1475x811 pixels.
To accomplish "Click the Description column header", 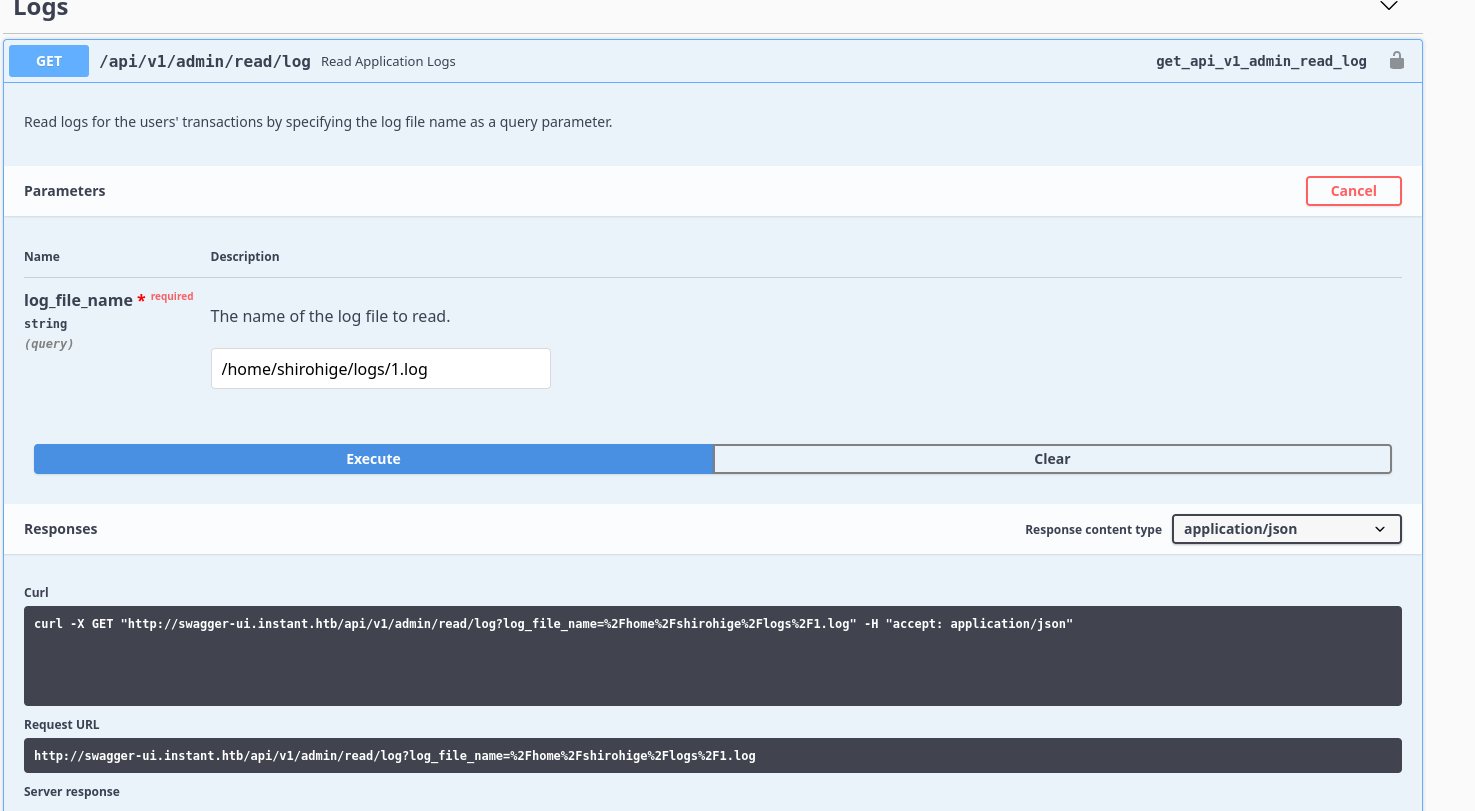I will [x=245, y=257].
